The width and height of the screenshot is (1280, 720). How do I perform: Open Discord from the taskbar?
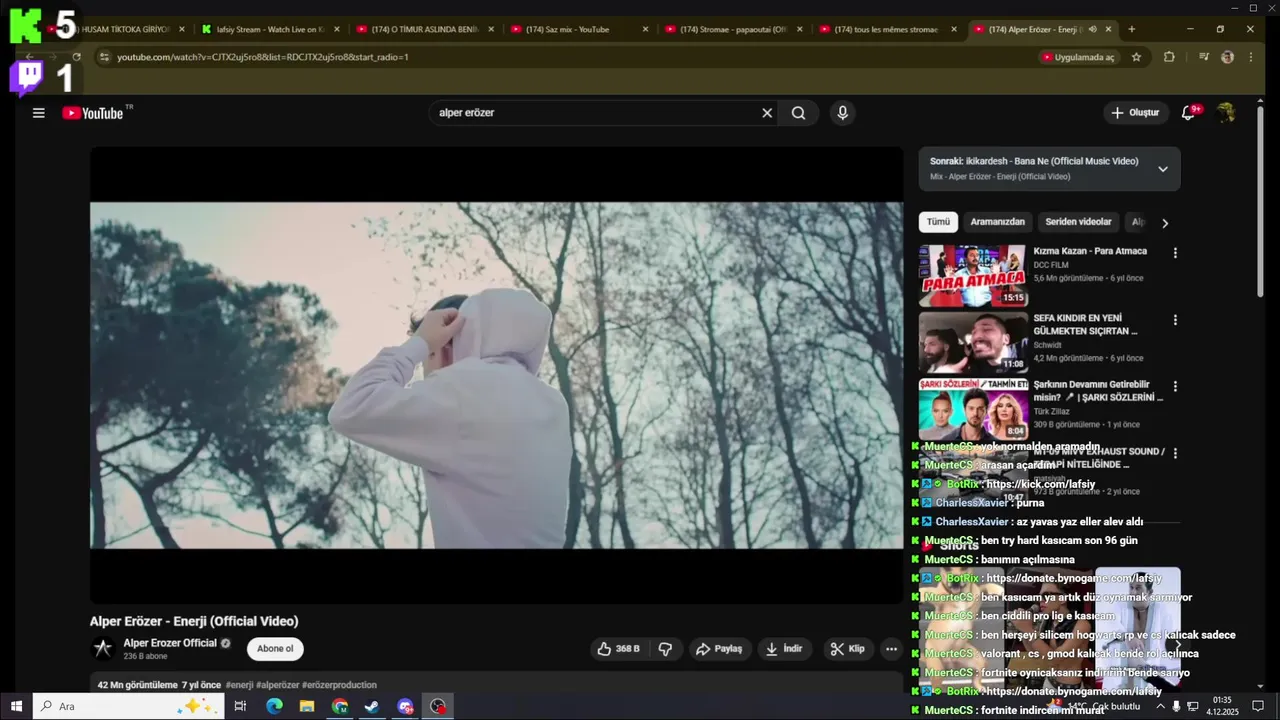pyautogui.click(x=405, y=706)
